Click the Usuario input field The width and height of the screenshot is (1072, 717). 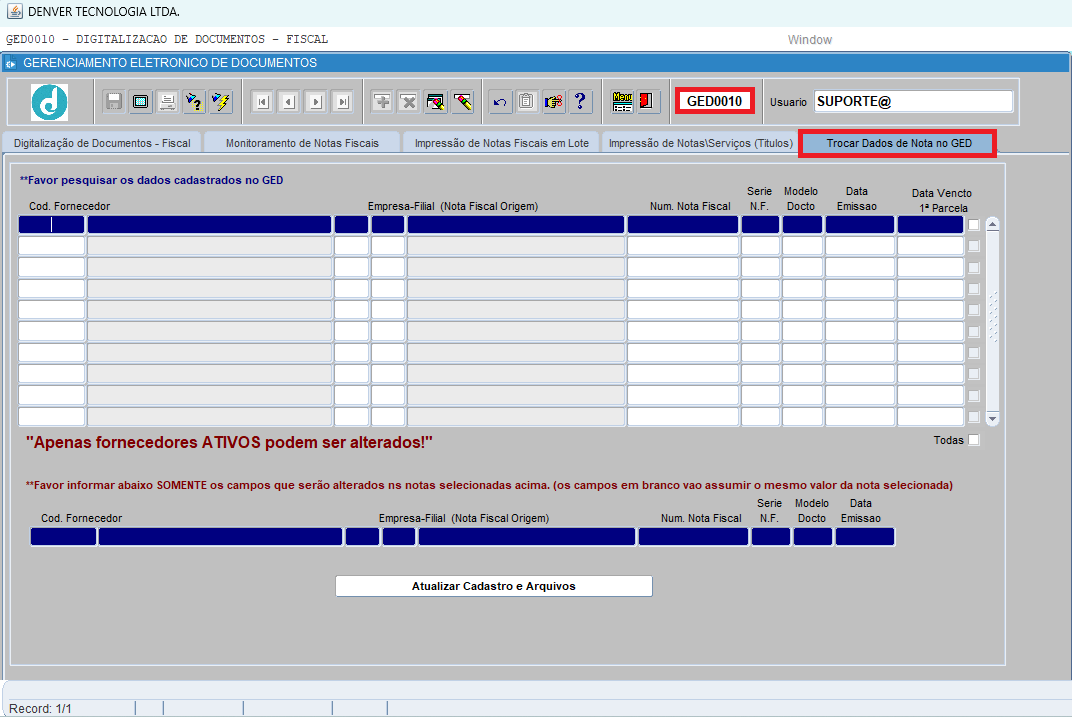tap(912, 101)
